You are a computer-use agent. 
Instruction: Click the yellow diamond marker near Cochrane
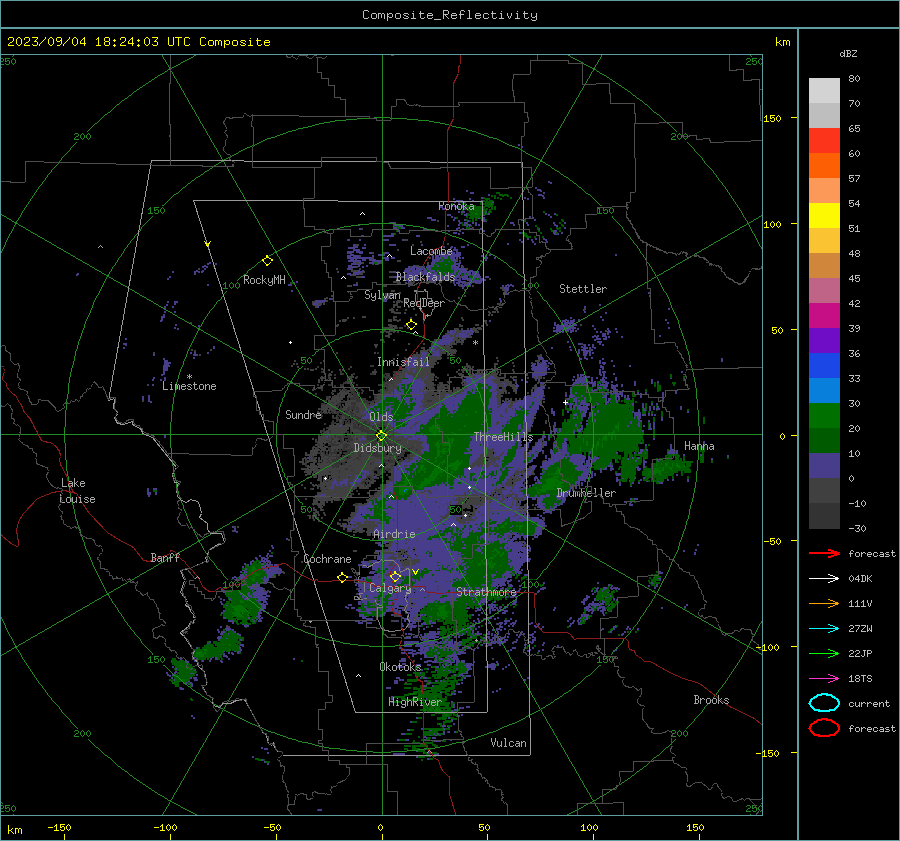click(x=343, y=577)
